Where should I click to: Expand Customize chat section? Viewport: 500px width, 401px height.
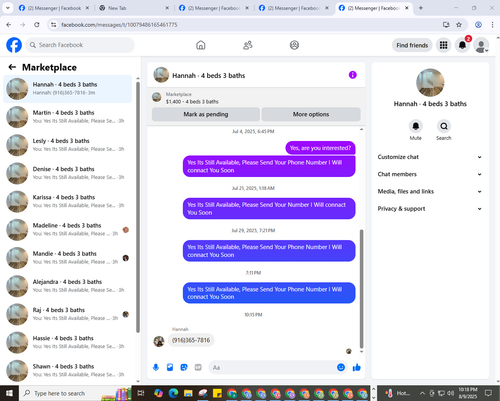pyautogui.click(x=430, y=157)
